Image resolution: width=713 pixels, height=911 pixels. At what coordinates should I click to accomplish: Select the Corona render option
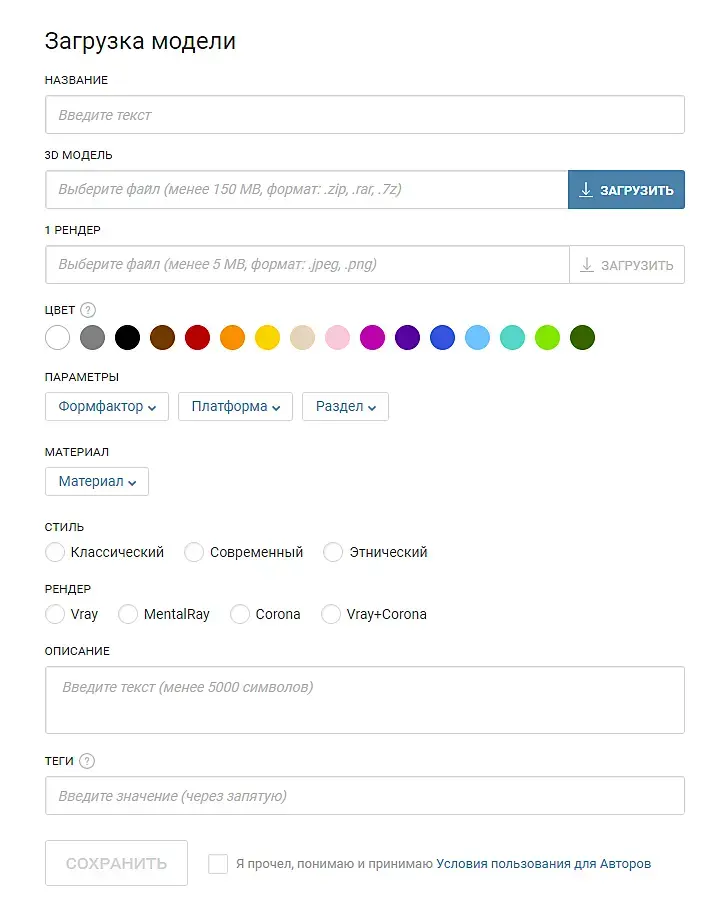coord(240,614)
